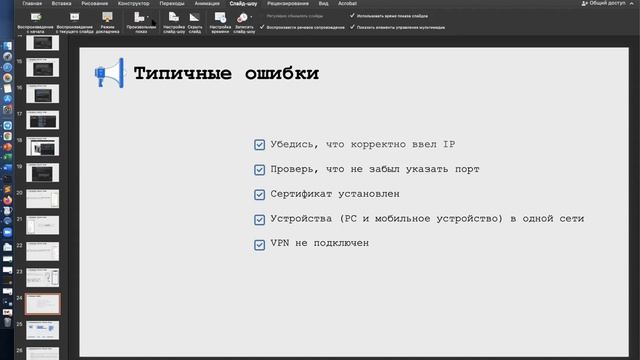Select slide 22 thumbnail
Image resolution: width=640 pixels, height=360 pixels.
(x=42, y=251)
